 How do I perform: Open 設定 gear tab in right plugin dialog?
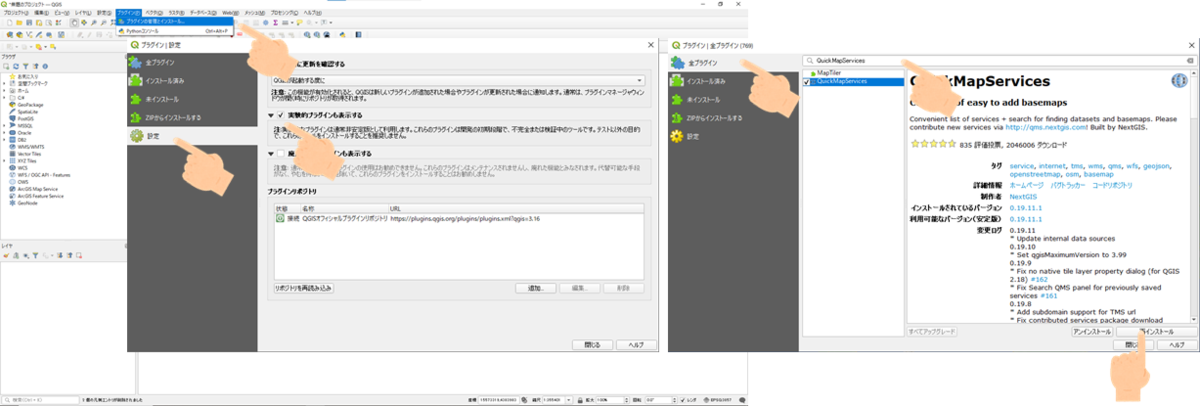coord(733,135)
